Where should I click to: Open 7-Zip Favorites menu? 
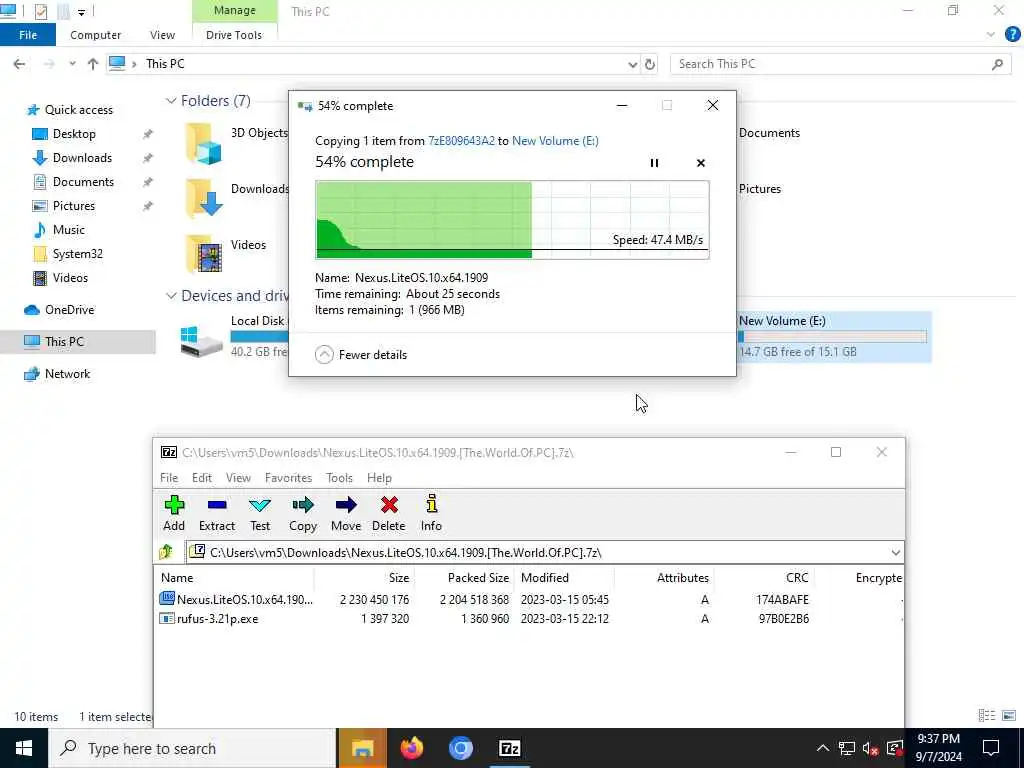click(x=288, y=478)
